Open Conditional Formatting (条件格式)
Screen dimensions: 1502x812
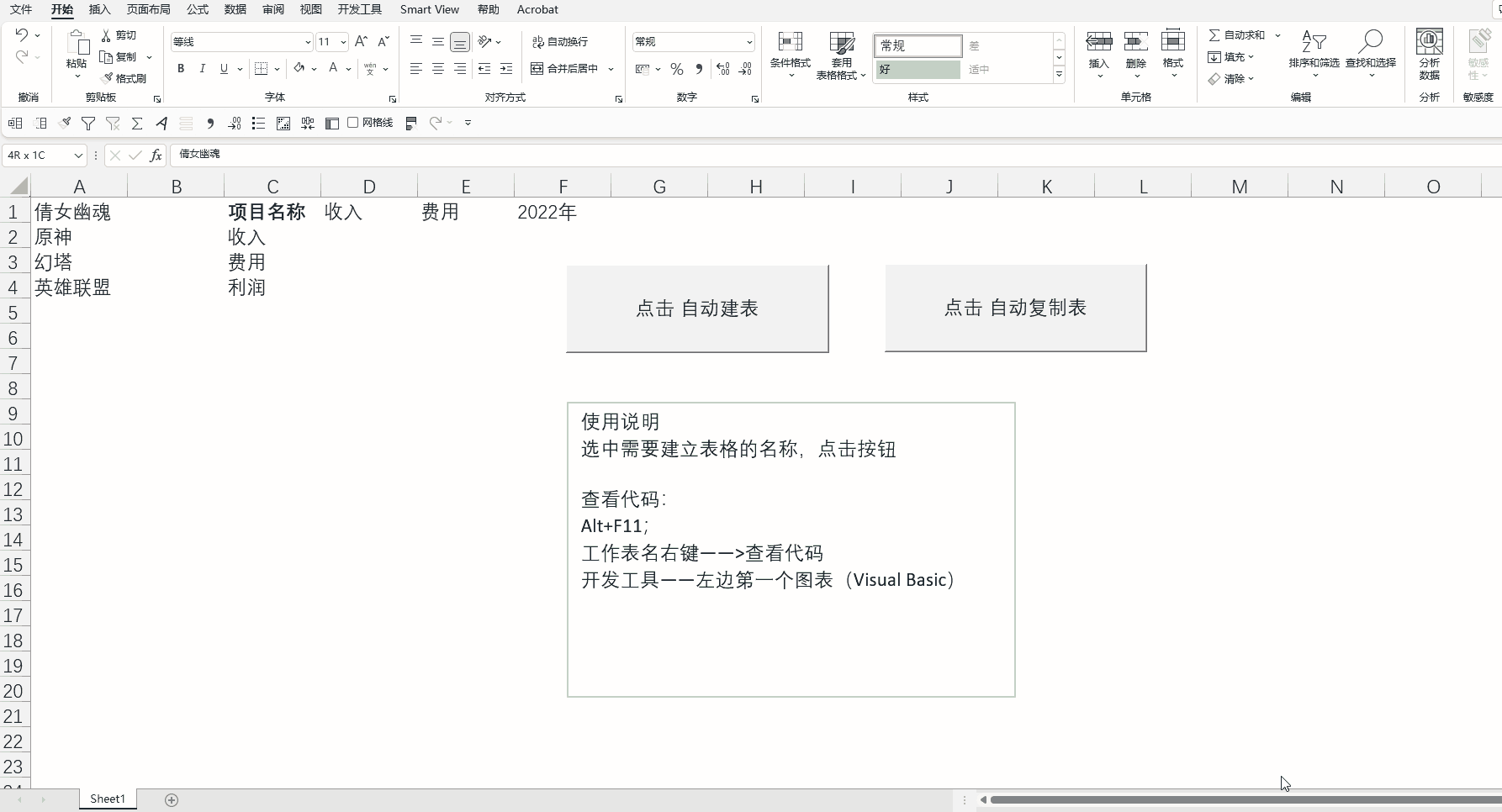pos(790,55)
